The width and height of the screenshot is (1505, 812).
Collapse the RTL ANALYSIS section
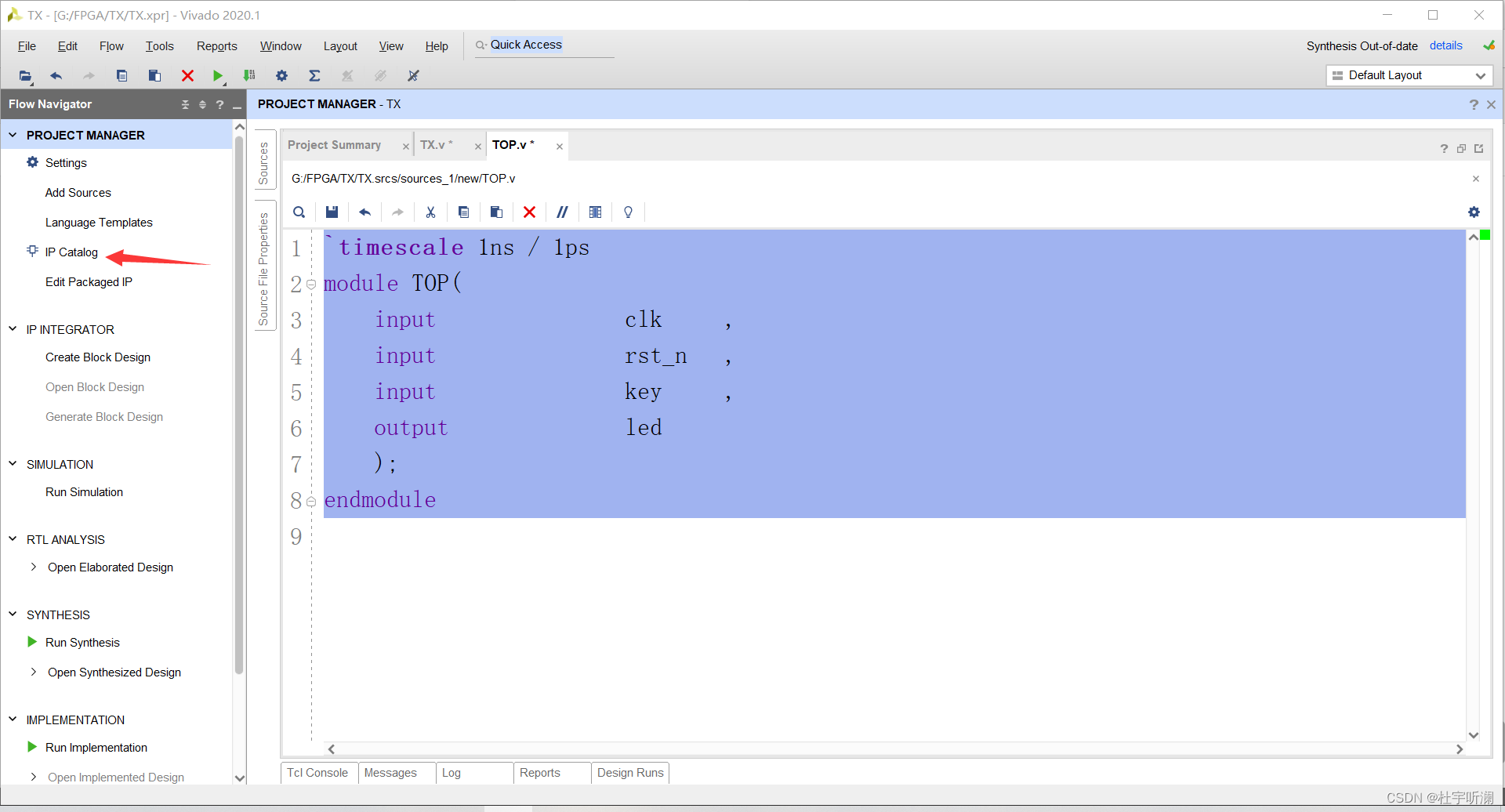point(13,539)
